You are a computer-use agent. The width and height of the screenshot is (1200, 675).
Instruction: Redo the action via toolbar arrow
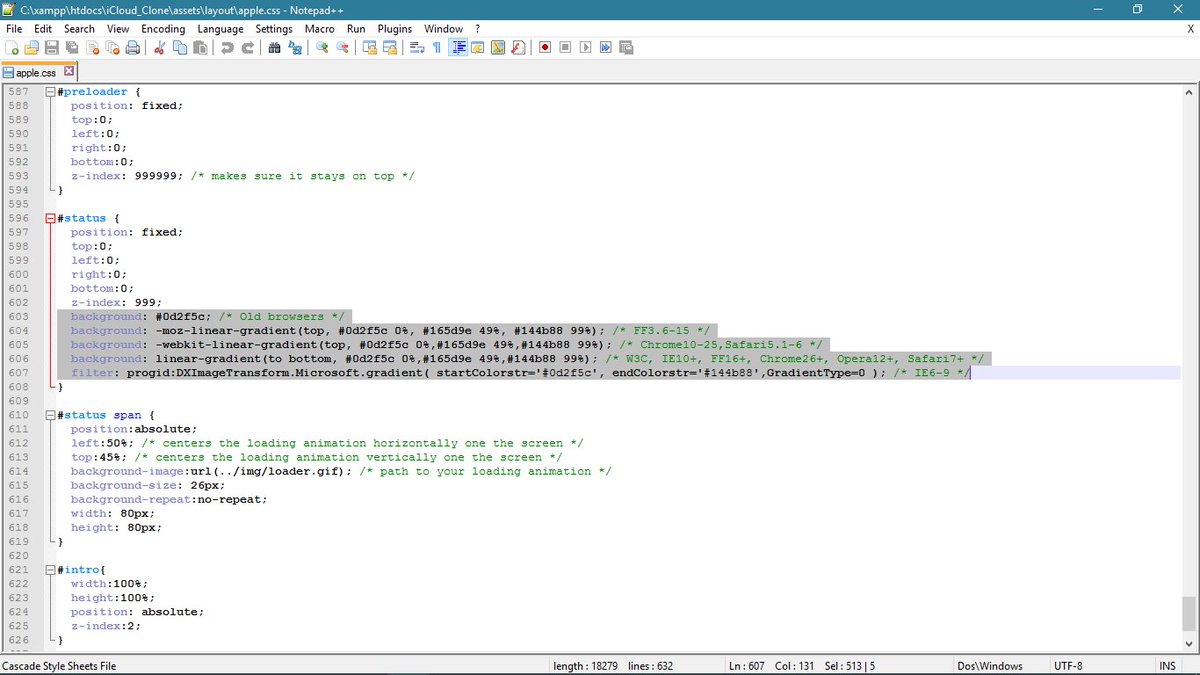pos(247,47)
